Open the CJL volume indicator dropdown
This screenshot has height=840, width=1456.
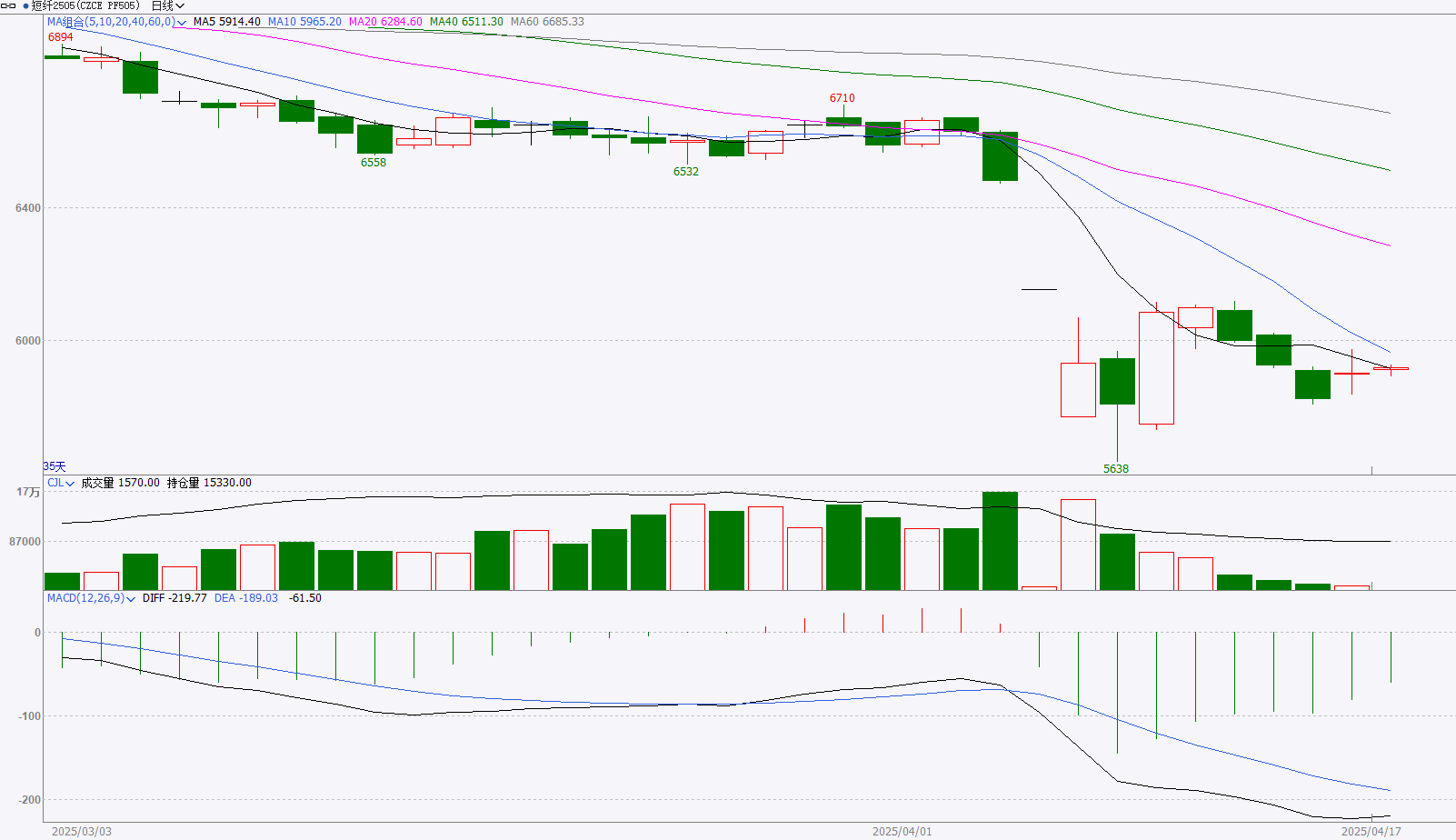[x=70, y=484]
